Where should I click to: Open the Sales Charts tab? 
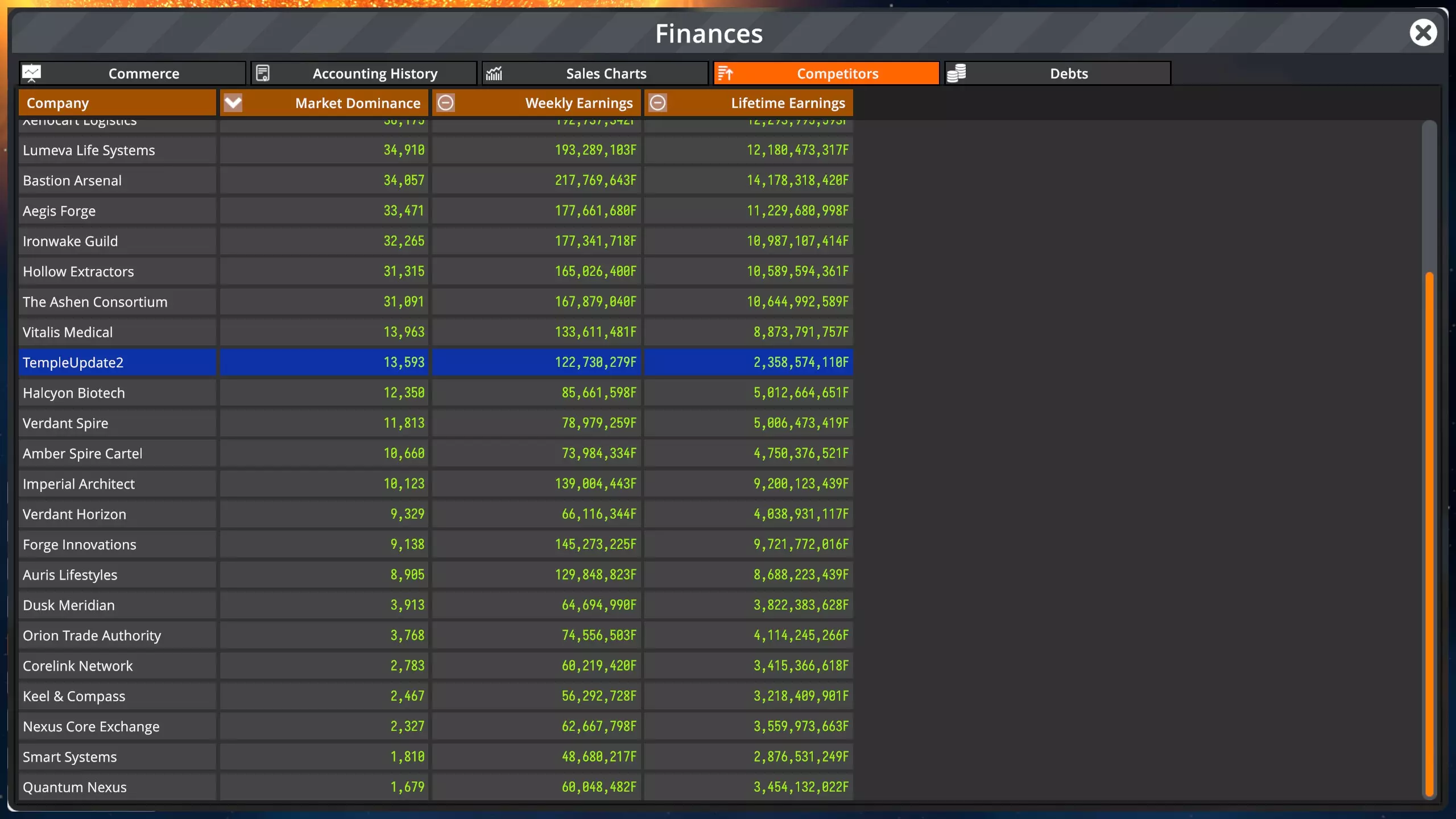click(606, 73)
